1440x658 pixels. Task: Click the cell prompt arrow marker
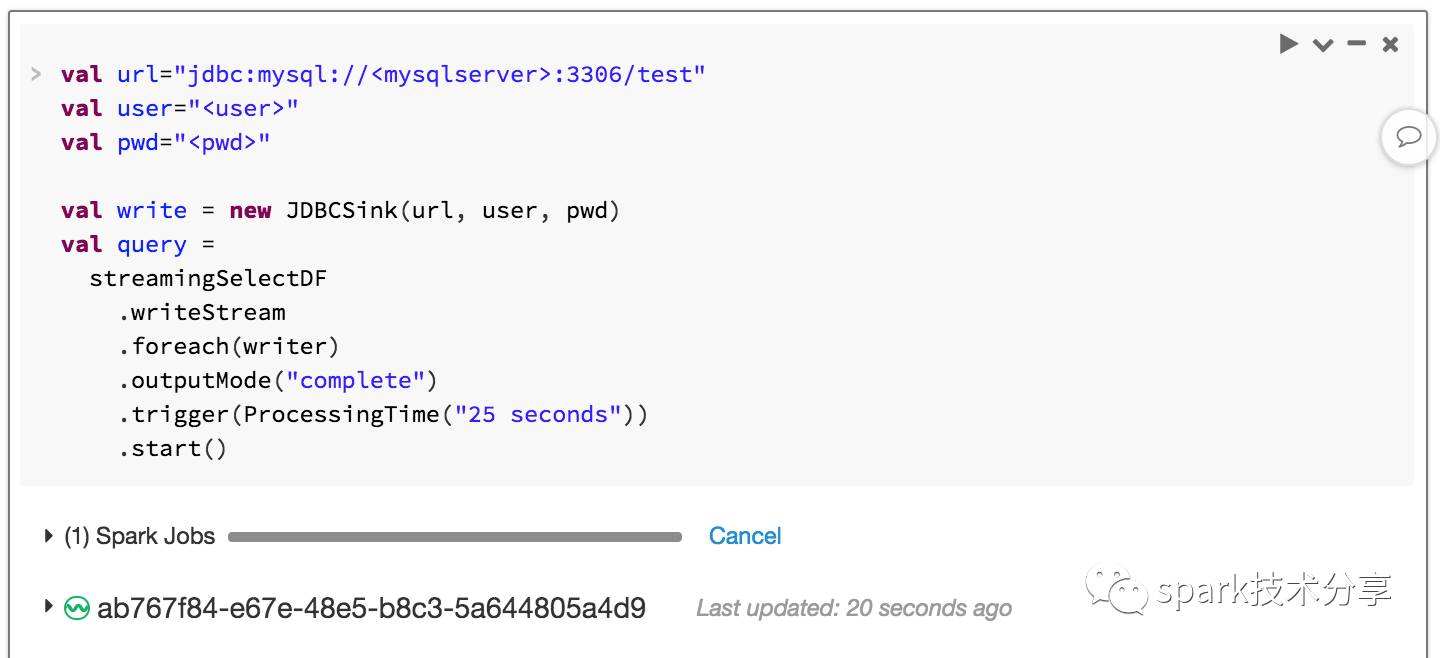coord(36,74)
